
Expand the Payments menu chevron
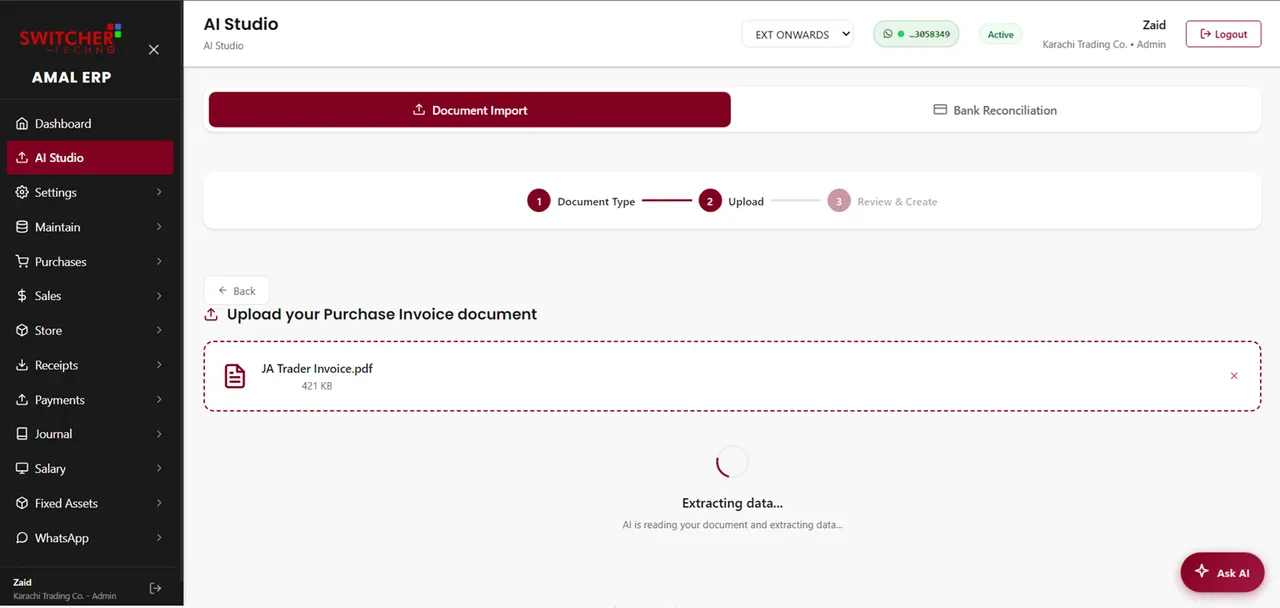tap(159, 400)
